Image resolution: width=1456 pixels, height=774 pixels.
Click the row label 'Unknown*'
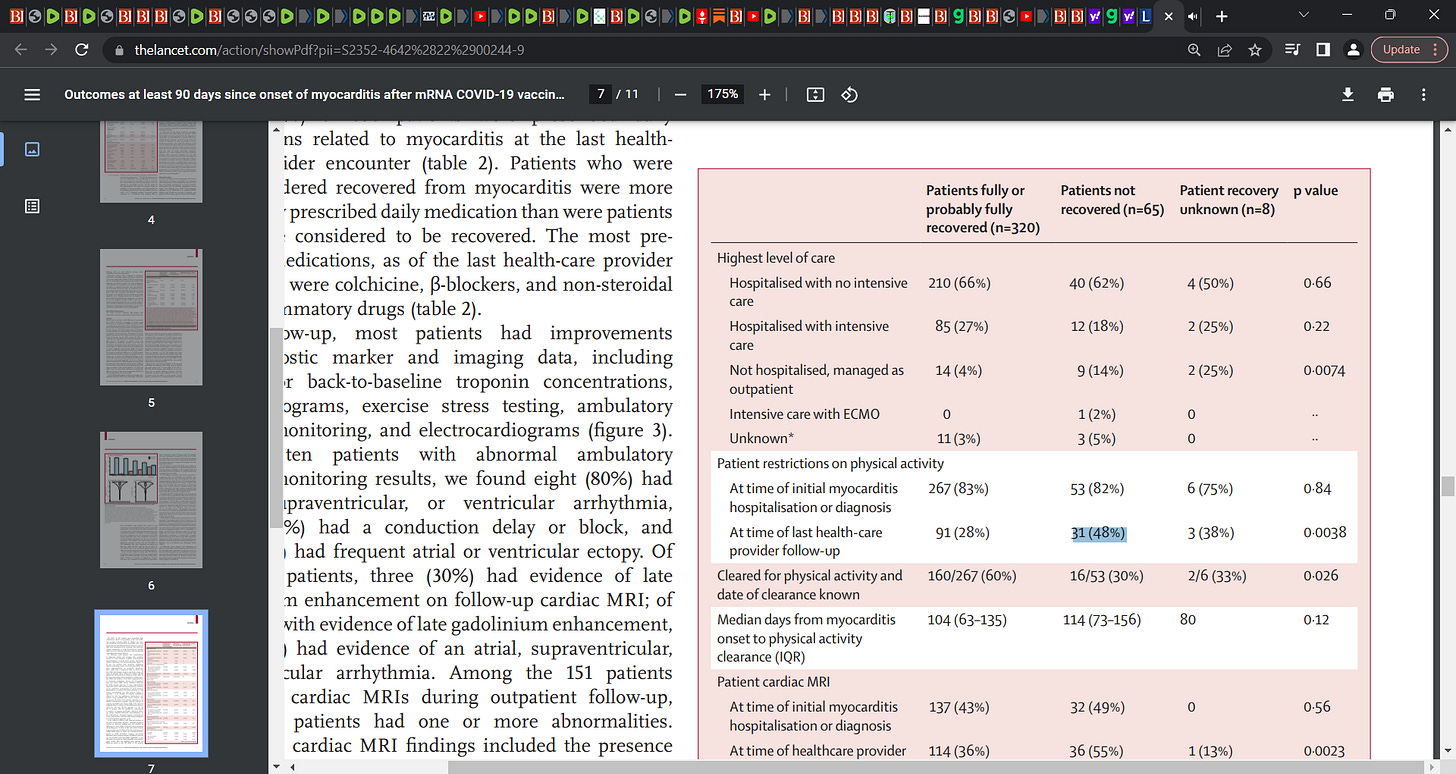pos(761,439)
